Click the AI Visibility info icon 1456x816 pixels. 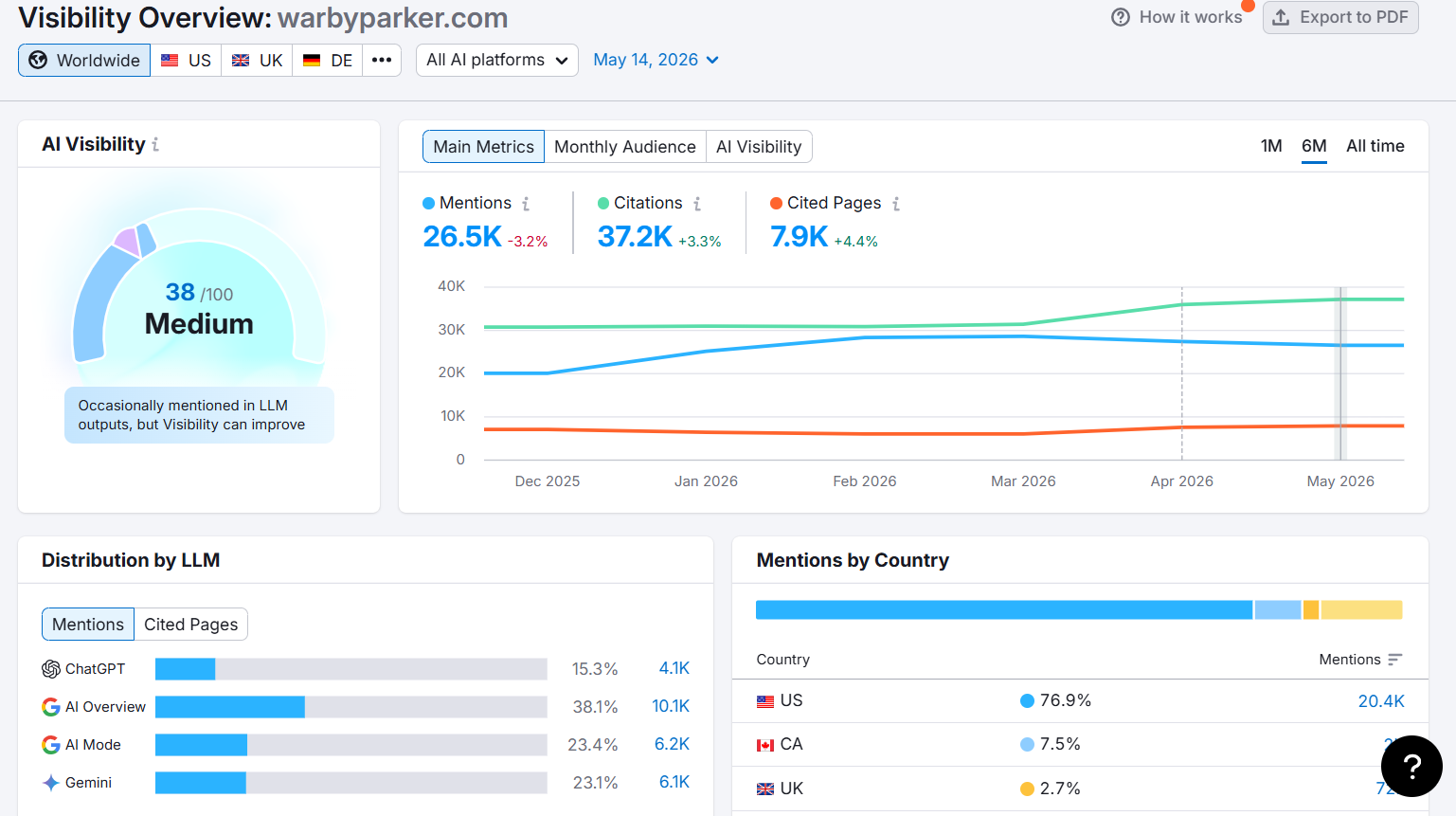point(155,145)
